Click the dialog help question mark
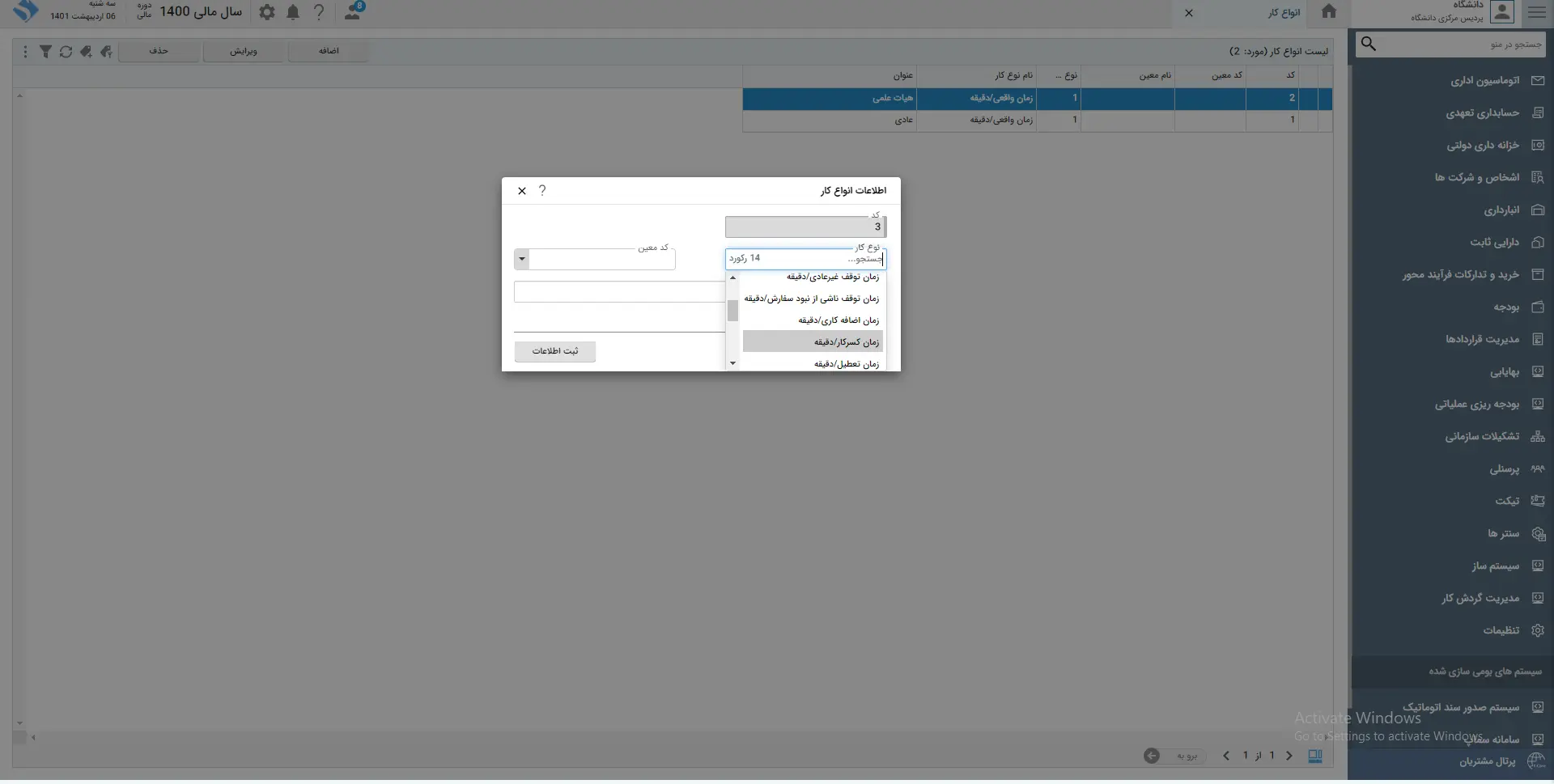 point(542,190)
